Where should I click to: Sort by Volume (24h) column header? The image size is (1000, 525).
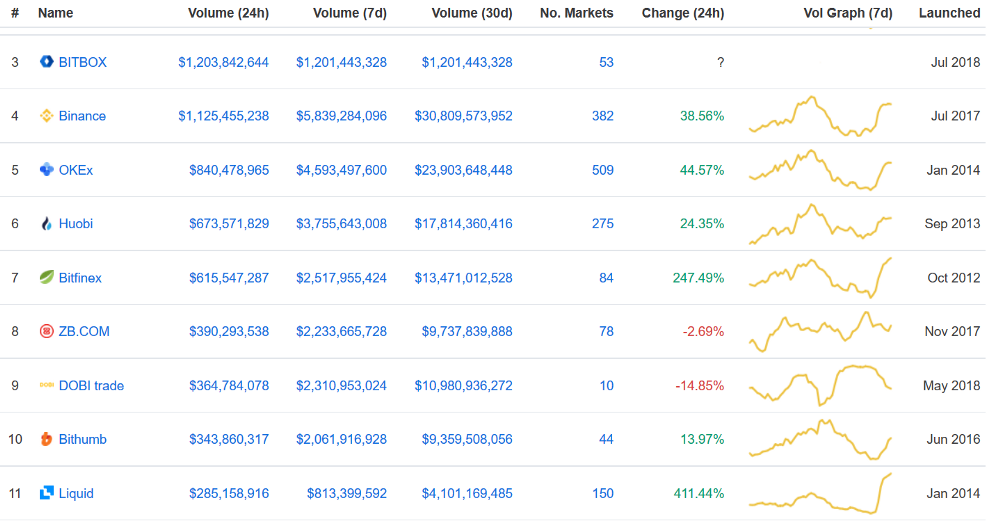[228, 13]
